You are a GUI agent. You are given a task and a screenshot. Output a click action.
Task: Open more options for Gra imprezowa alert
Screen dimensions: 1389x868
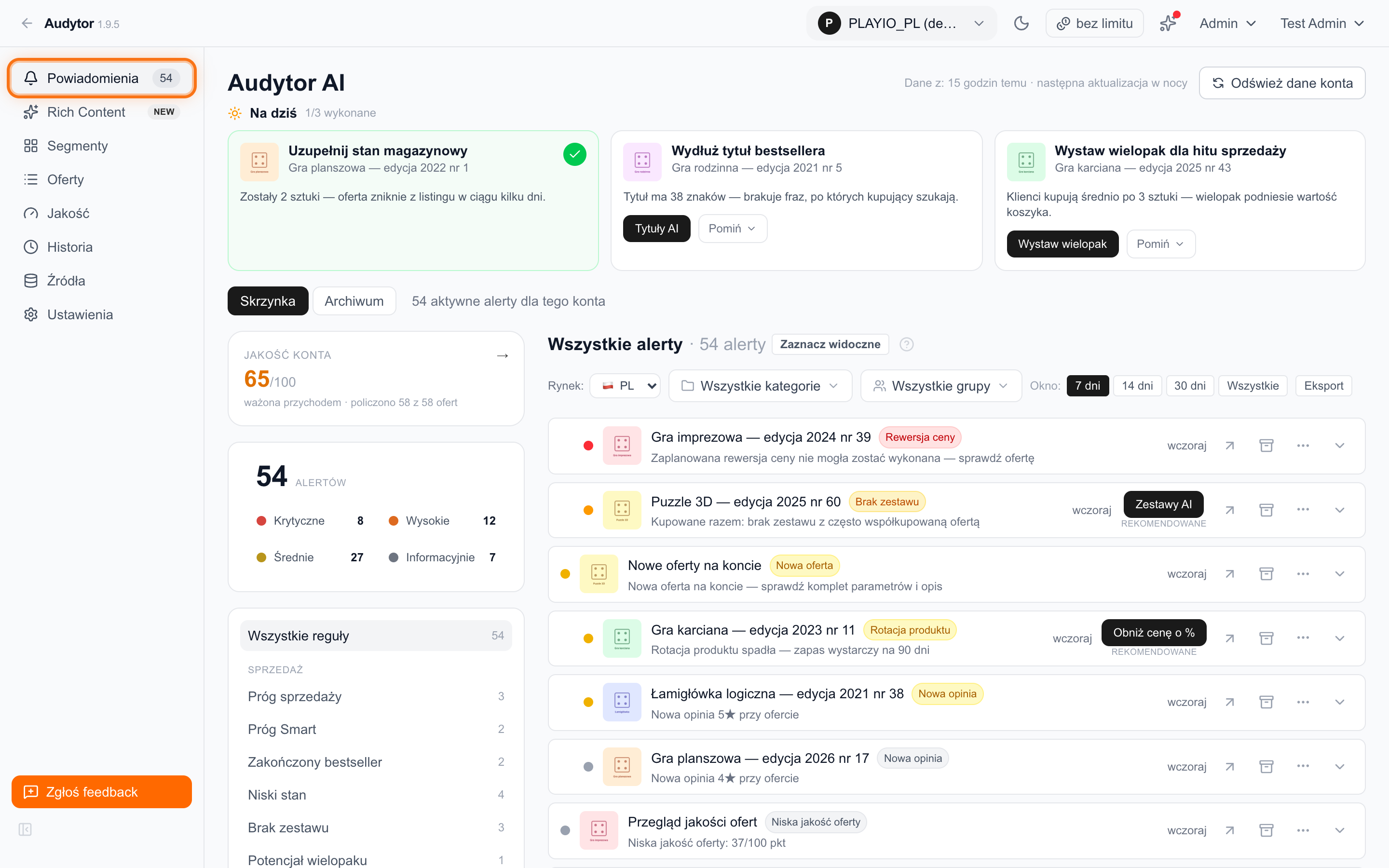pos(1303,446)
